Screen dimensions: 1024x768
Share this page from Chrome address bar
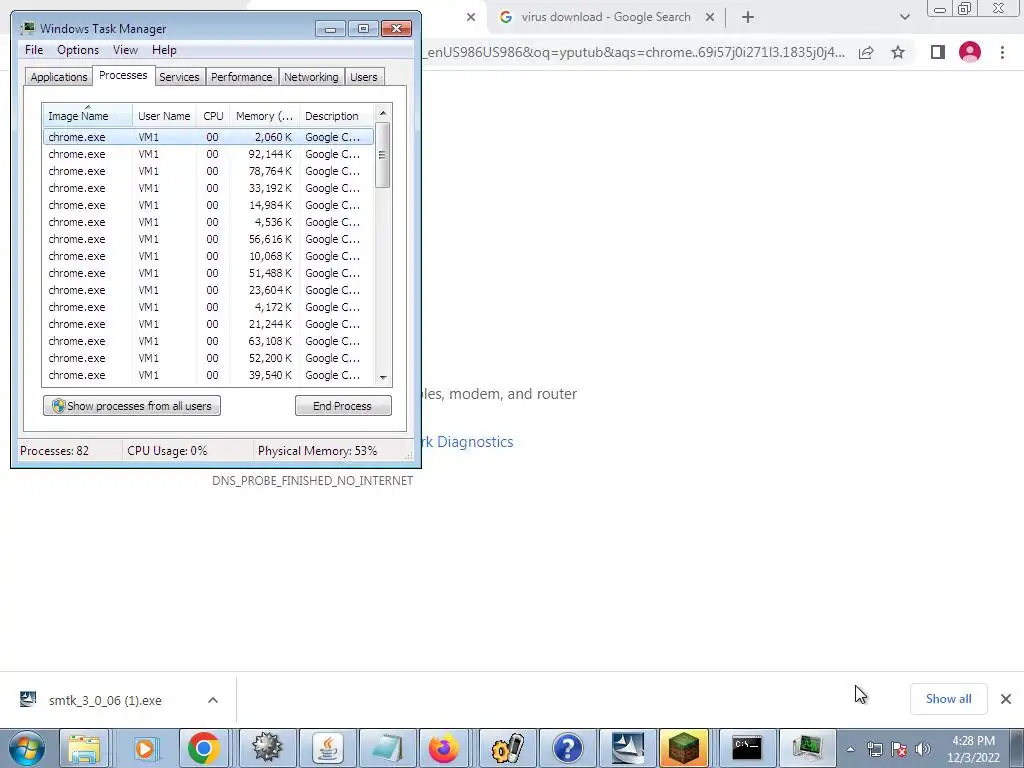[x=866, y=52]
